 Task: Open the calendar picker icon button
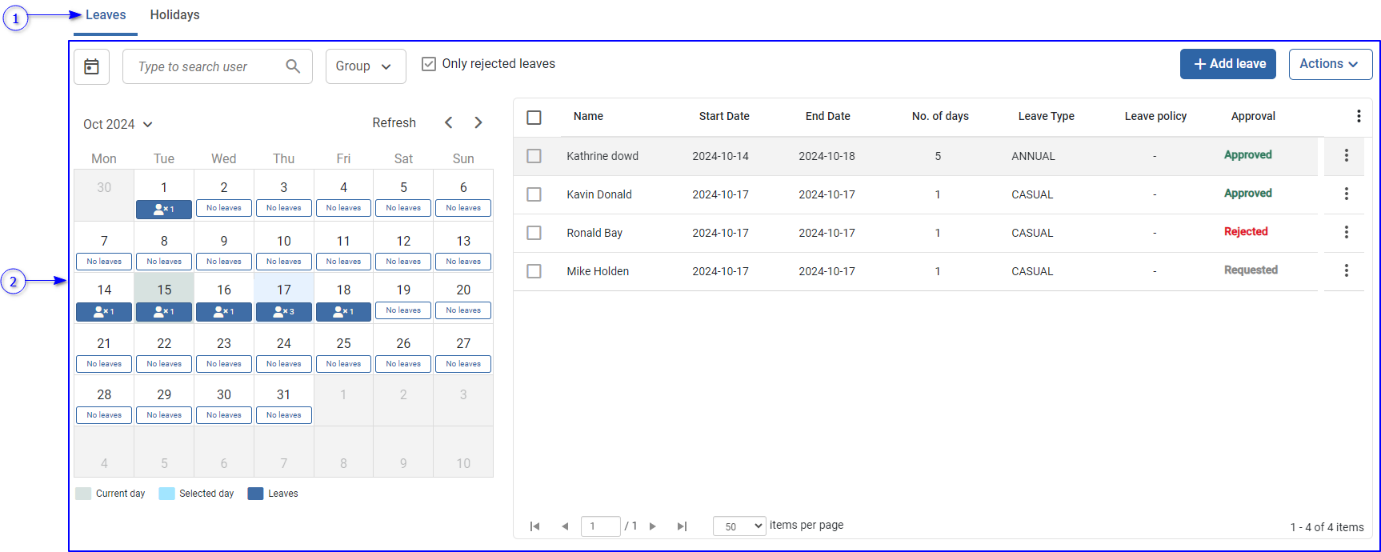(92, 66)
